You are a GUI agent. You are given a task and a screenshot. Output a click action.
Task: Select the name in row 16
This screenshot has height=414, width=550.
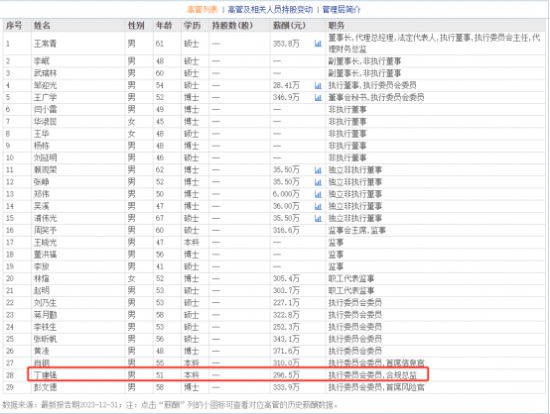[x=45, y=230]
